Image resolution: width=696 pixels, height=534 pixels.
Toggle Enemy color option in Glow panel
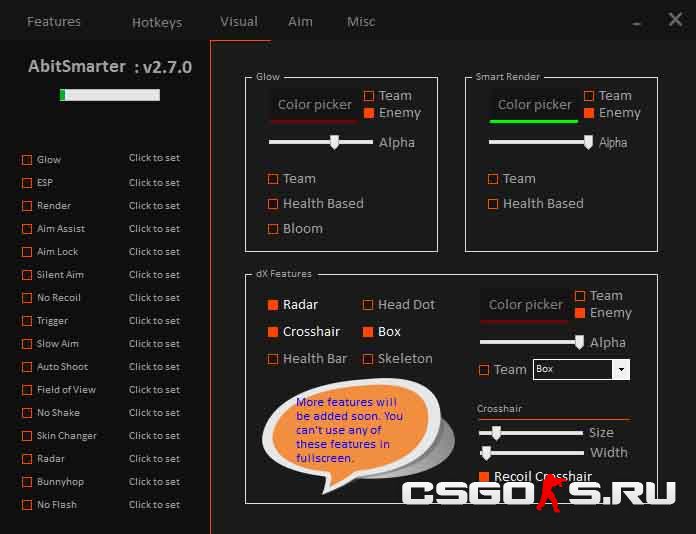[x=368, y=113]
